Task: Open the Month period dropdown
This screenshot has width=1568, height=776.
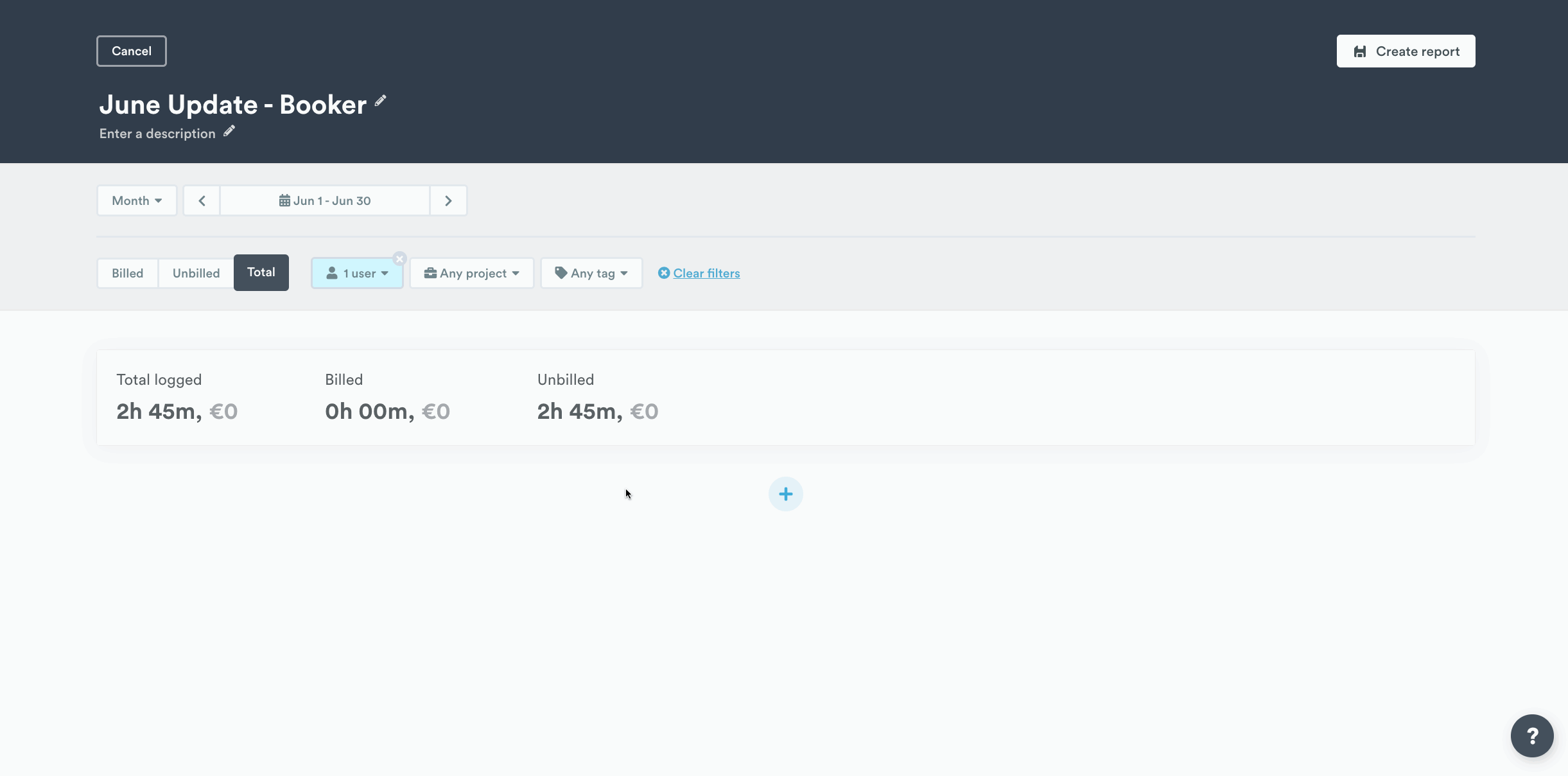Action: click(136, 200)
